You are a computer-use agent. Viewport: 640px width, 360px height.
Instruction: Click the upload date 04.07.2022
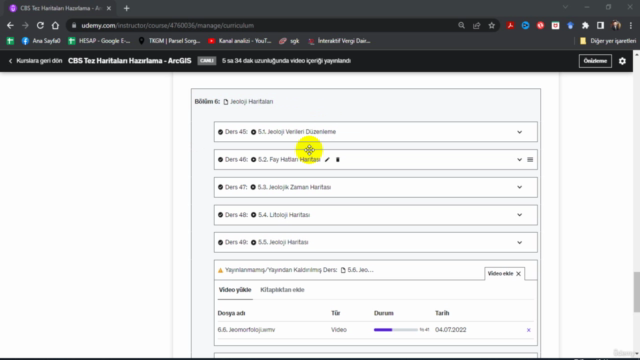(x=450, y=330)
